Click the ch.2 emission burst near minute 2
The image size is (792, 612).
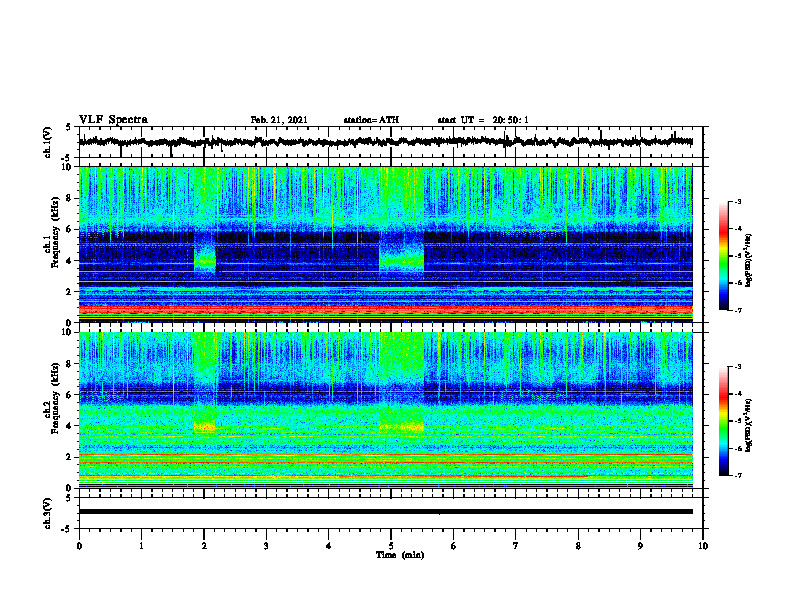(x=205, y=426)
